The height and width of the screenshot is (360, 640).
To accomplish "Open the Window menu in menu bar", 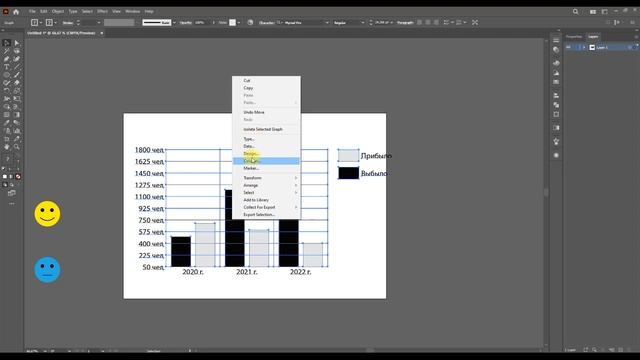I will pyautogui.click(x=132, y=11).
